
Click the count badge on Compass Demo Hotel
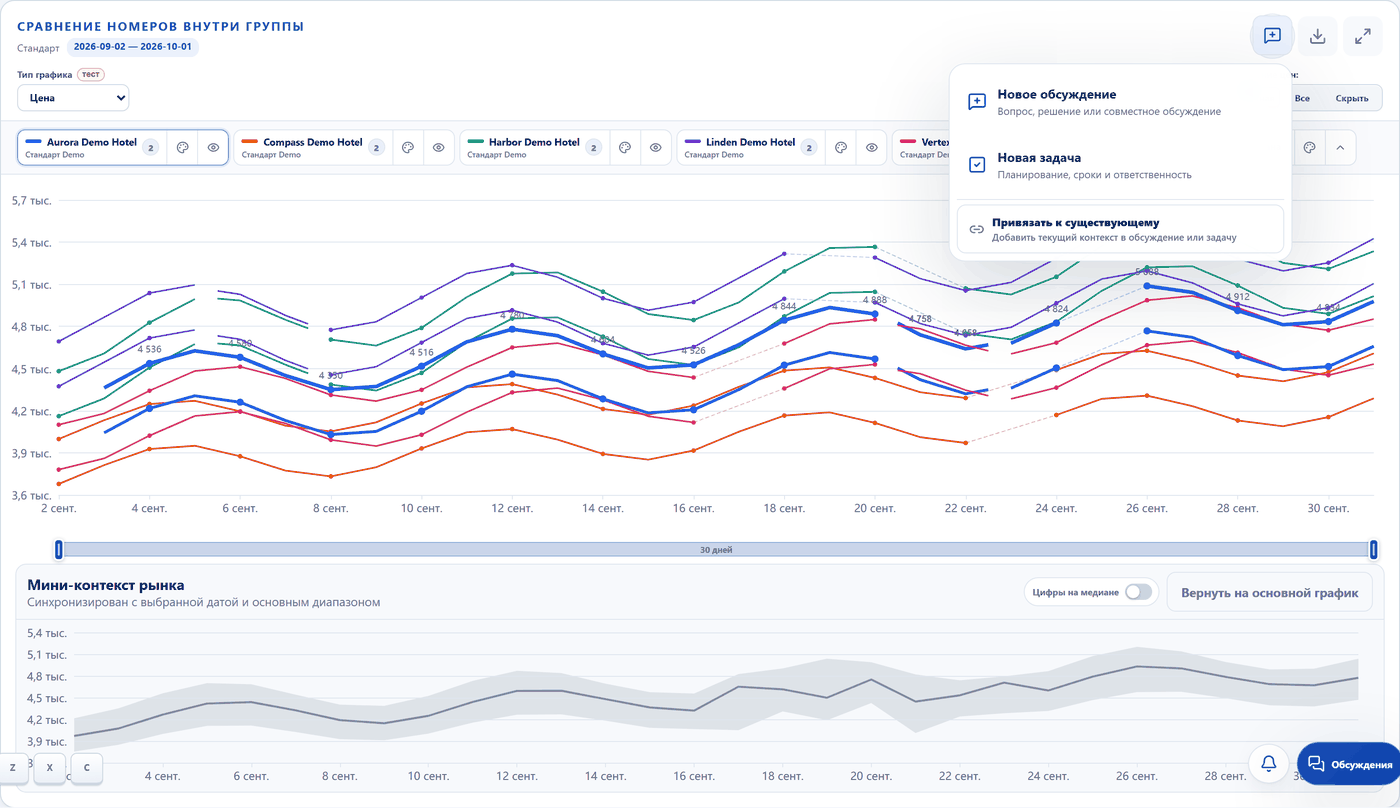[x=376, y=148]
